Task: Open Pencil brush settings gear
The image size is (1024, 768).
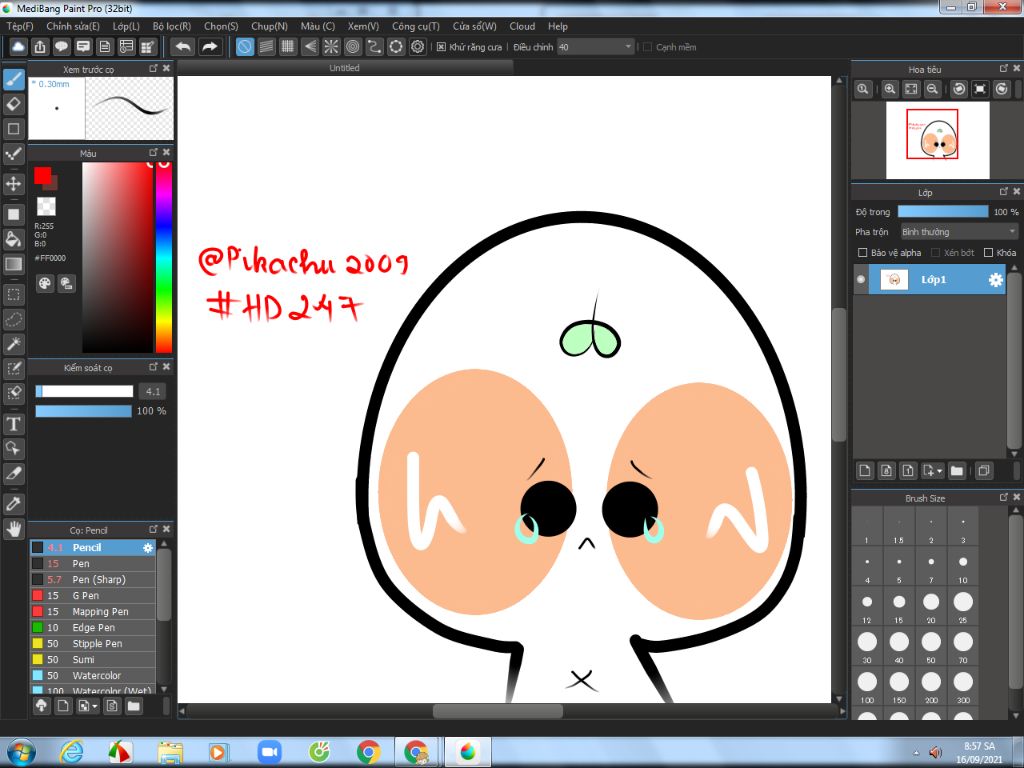Action: 148,548
